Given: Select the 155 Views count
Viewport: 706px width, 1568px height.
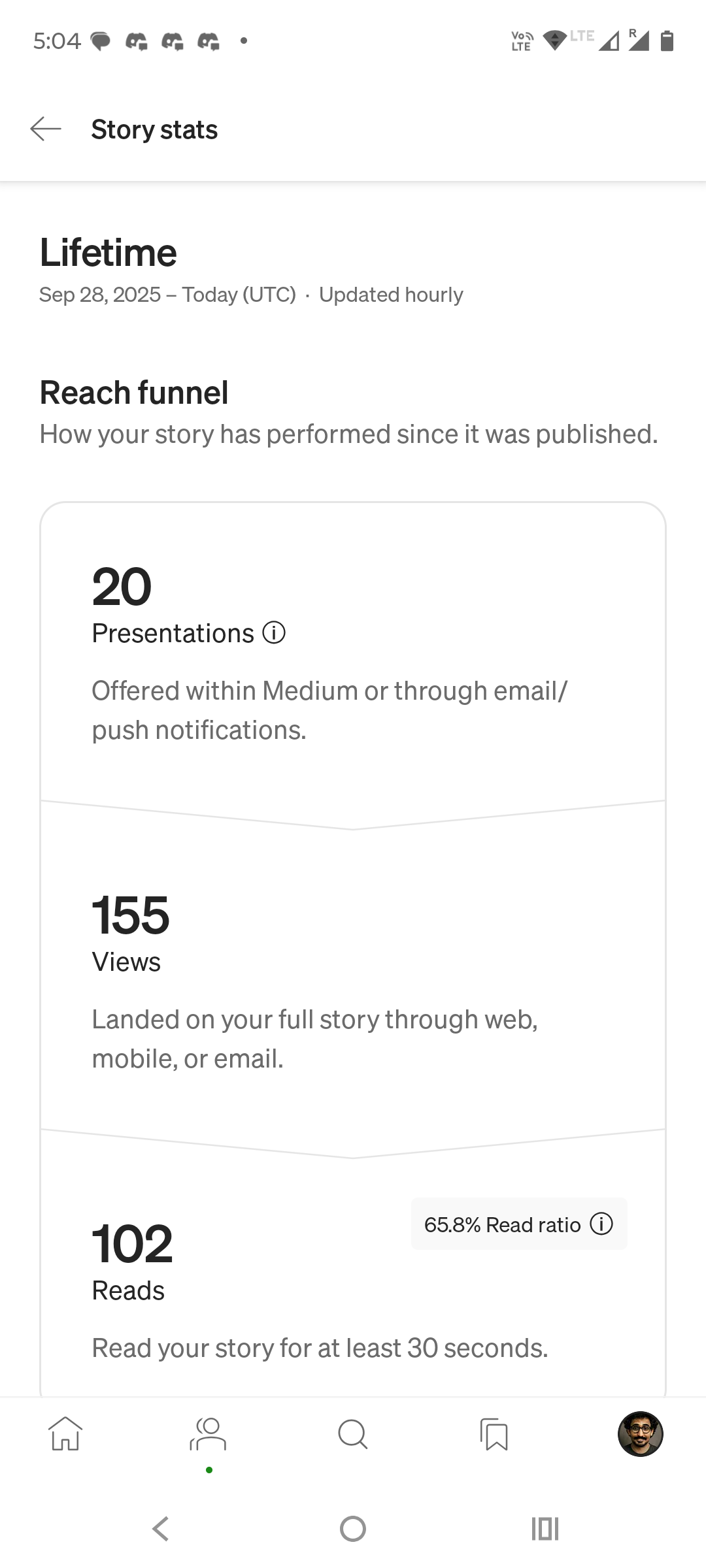Looking at the screenshot, I should (x=131, y=915).
